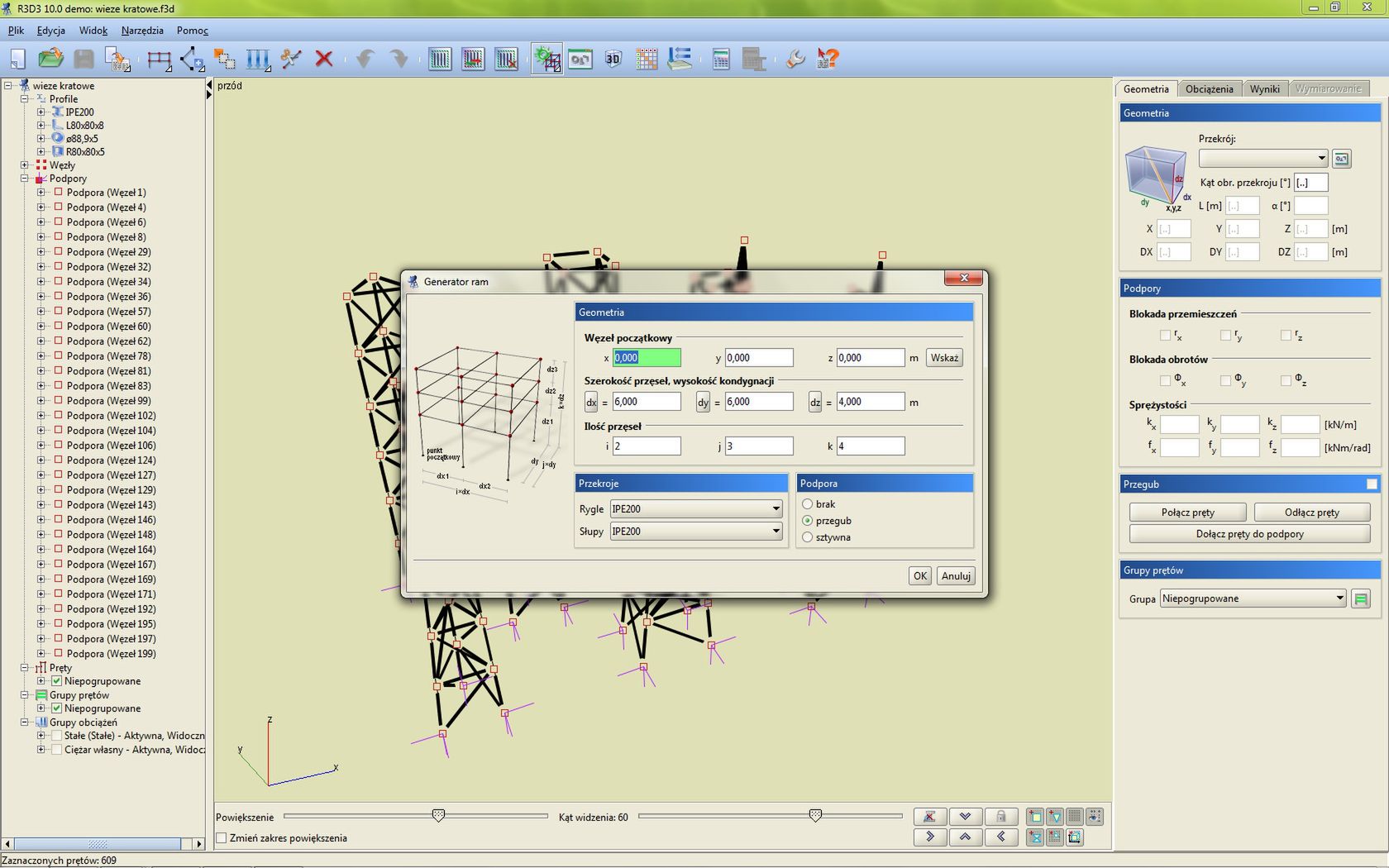Open the Widok menu

(93, 31)
